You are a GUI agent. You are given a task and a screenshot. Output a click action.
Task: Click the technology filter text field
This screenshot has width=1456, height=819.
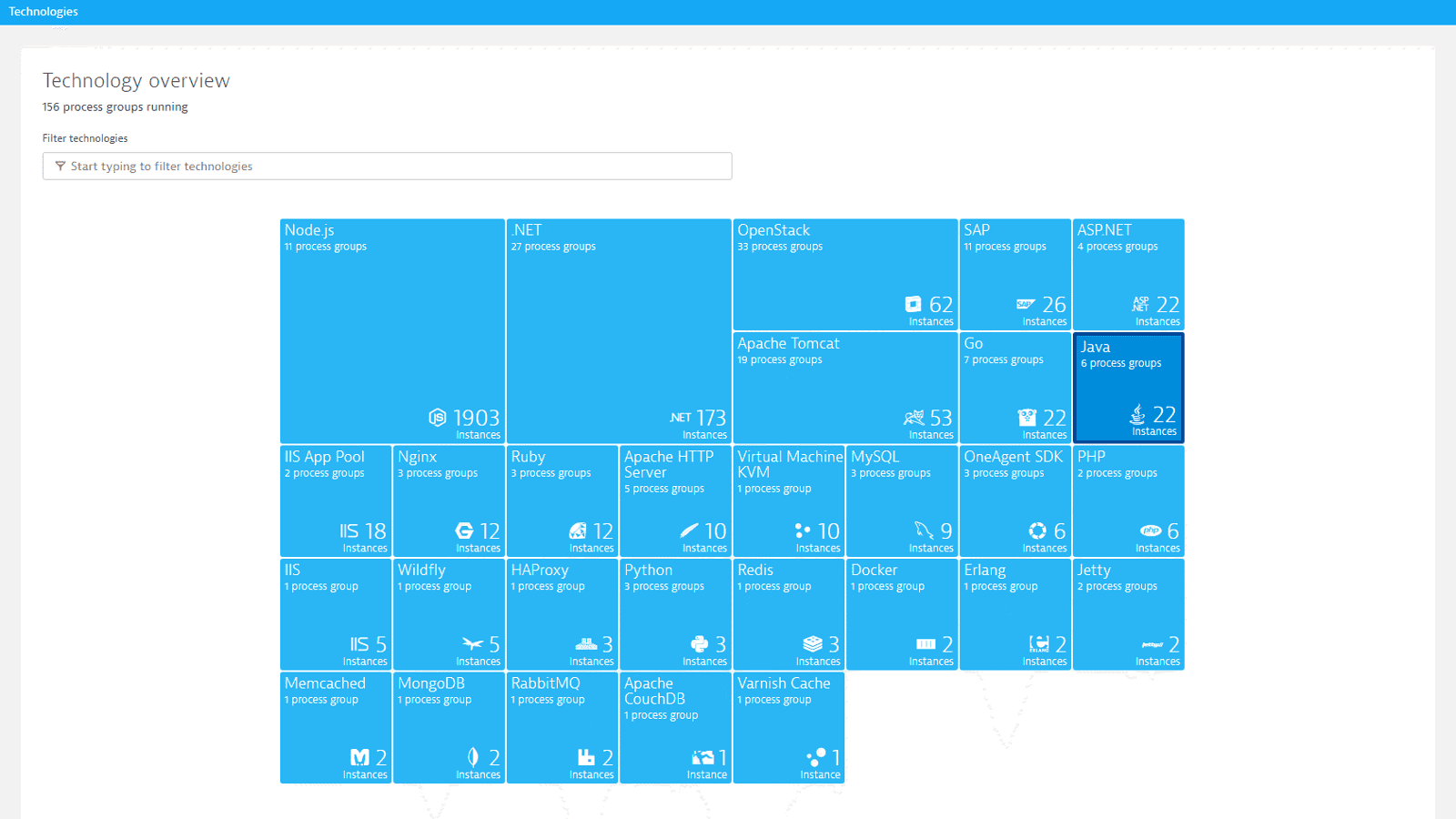click(x=387, y=166)
